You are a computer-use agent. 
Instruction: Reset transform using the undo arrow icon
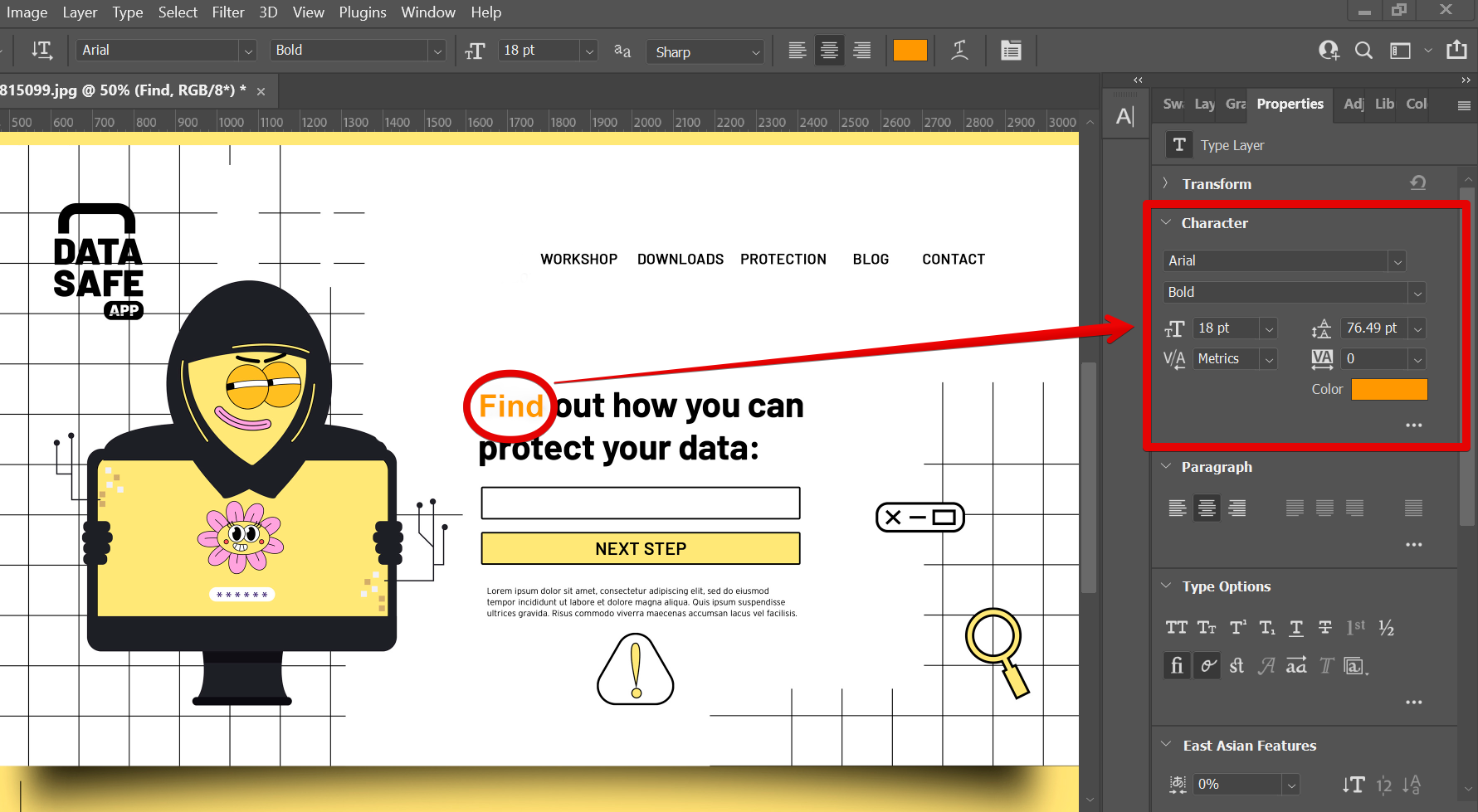coord(1417,183)
